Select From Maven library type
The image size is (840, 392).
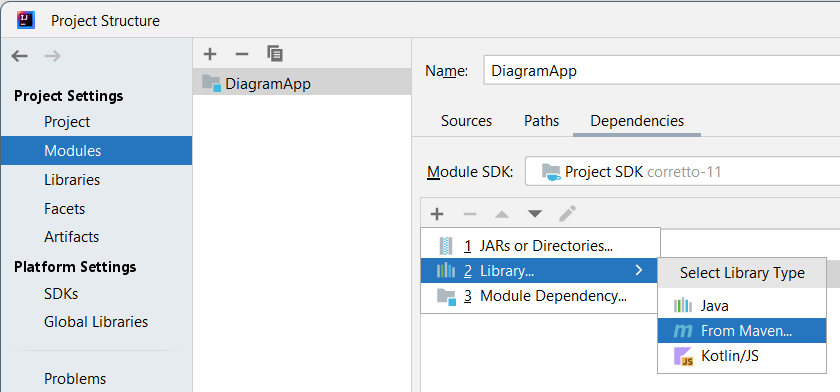coord(741,331)
